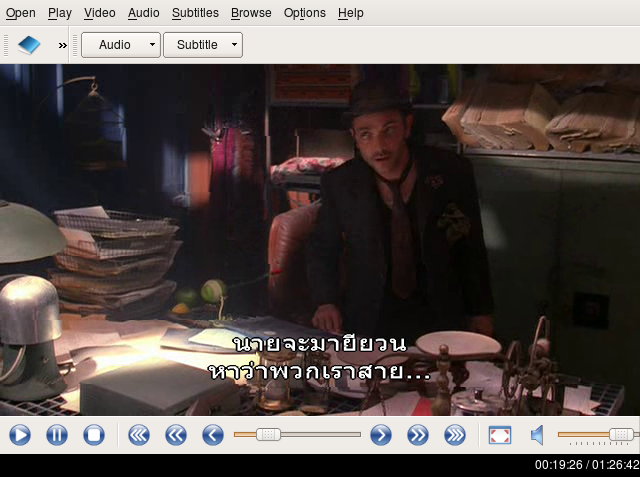Jump forward with triple-arrow button
Viewport: 640px width, 477px height.
(x=455, y=435)
